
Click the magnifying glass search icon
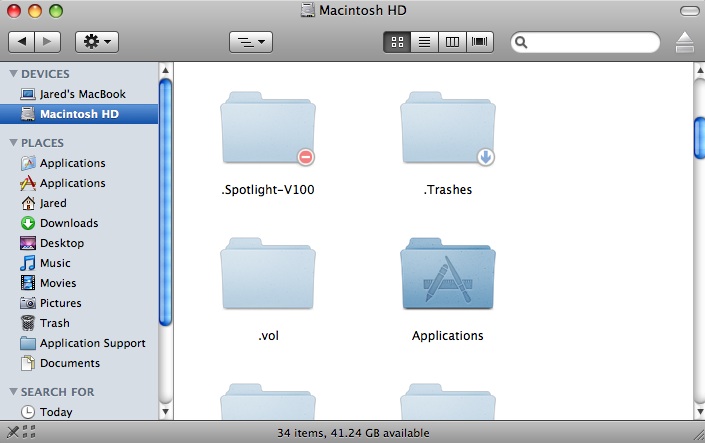point(521,42)
